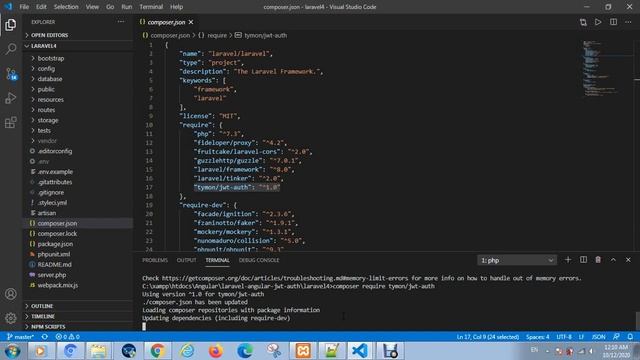Switch to the OUTPUT panel tab
The height and width of the screenshot is (360, 640).
coord(187,260)
